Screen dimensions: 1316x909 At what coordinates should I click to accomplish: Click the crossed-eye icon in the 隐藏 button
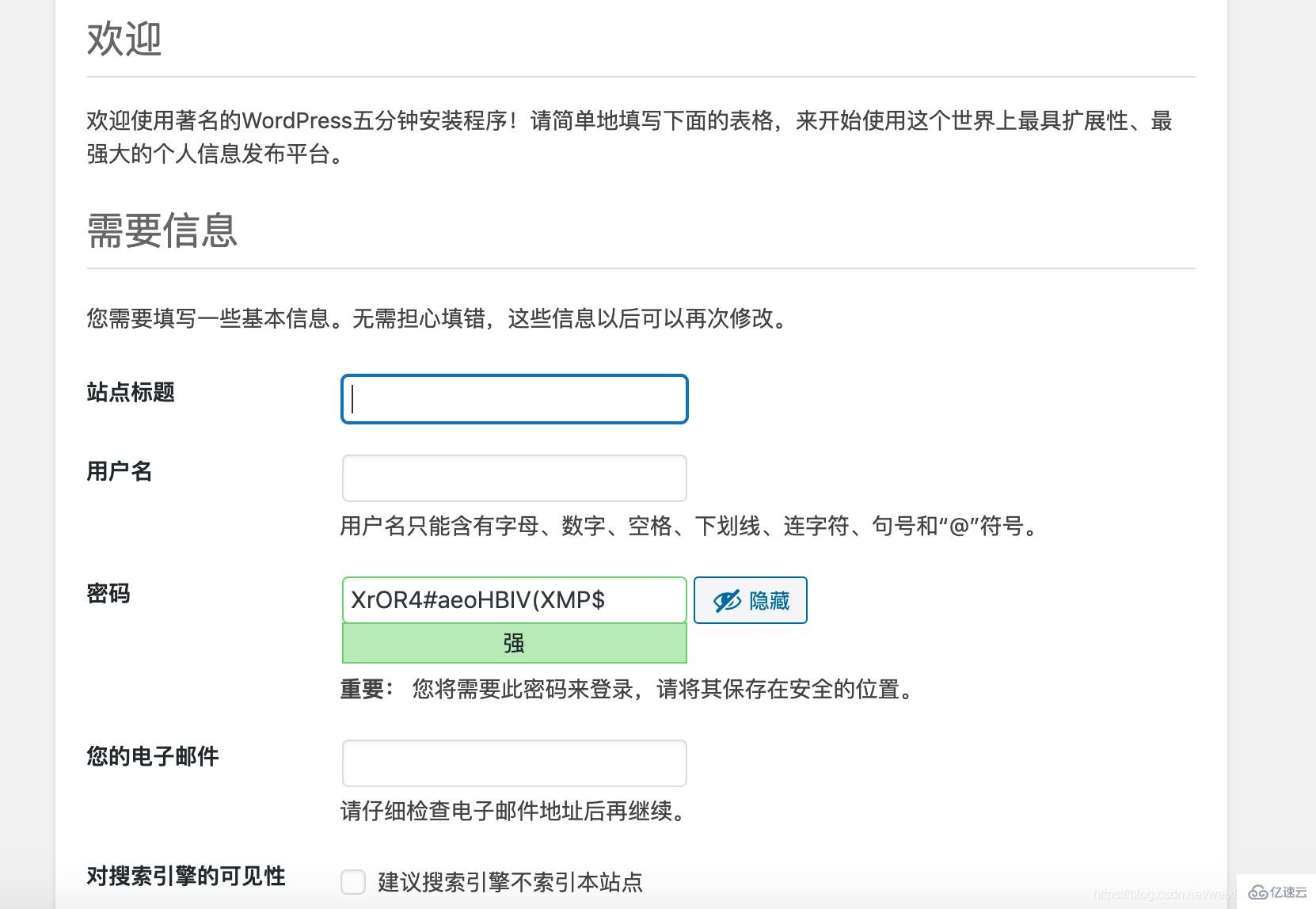727,601
